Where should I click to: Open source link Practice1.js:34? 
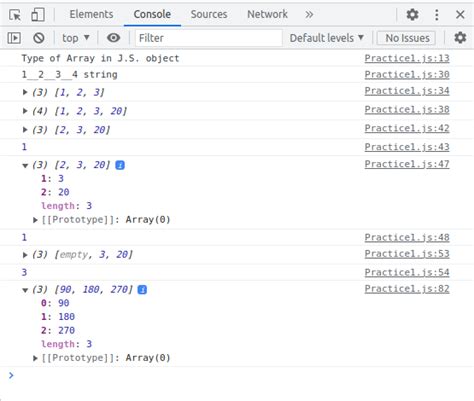(x=407, y=91)
